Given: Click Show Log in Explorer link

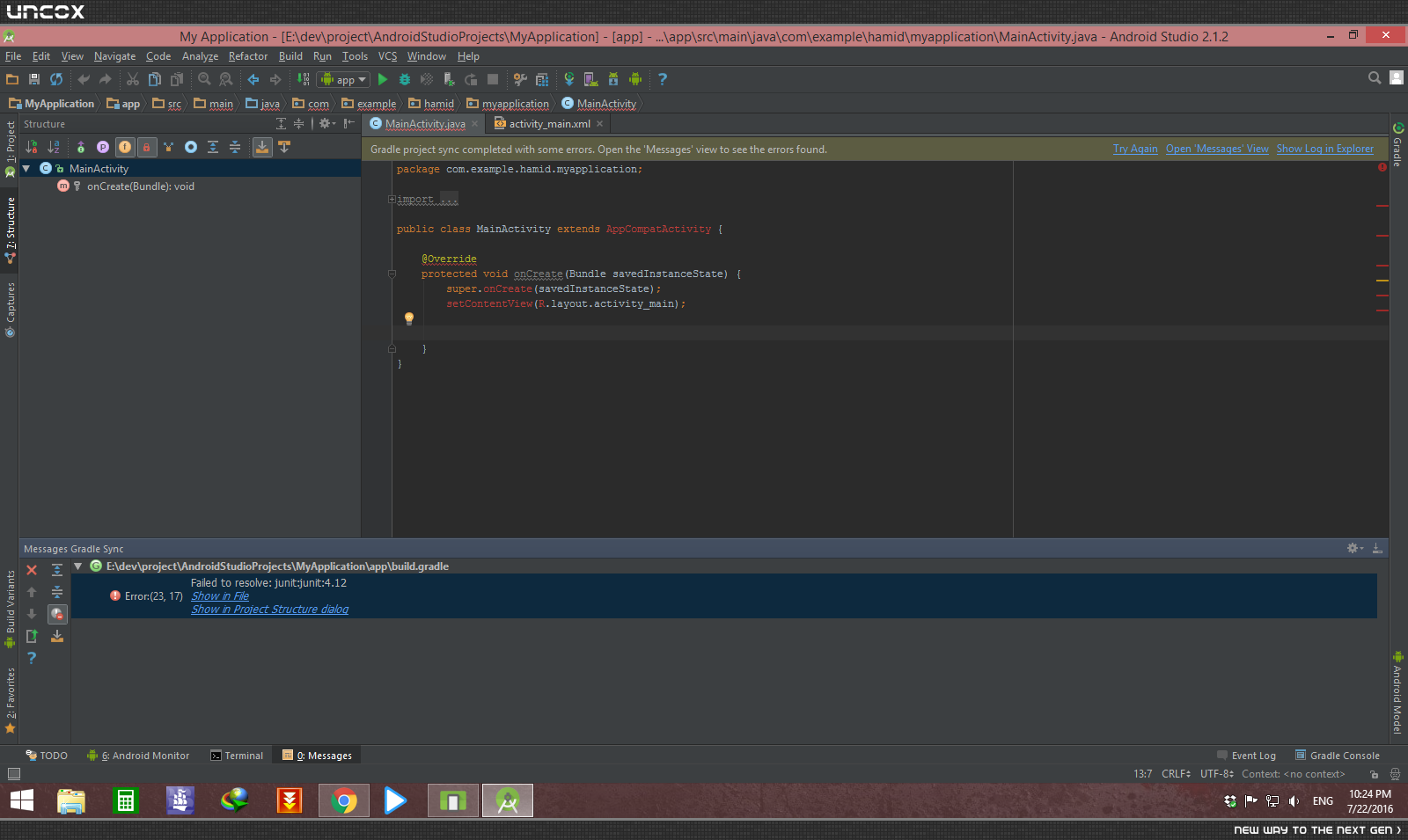Looking at the screenshot, I should pyautogui.click(x=1325, y=150).
